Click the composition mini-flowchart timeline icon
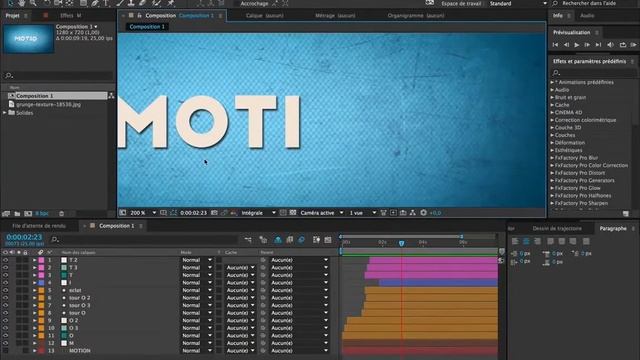The image size is (640, 360). point(248,240)
